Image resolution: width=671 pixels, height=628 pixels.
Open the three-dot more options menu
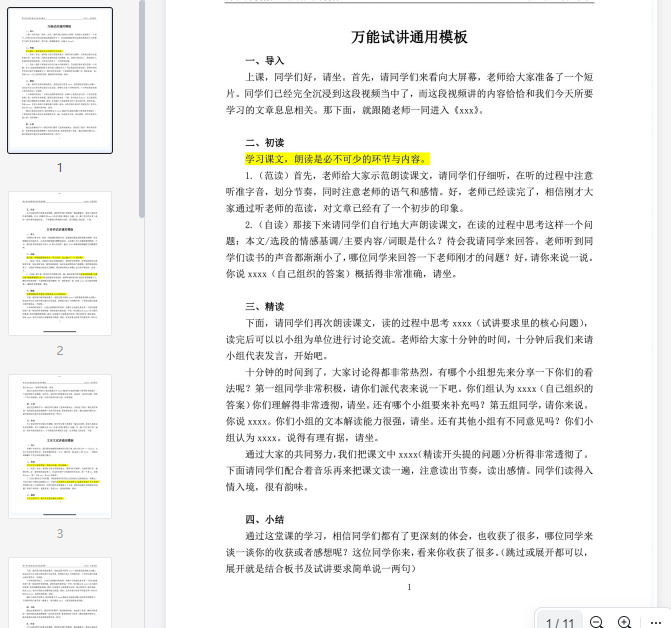click(x=656, y=622)
